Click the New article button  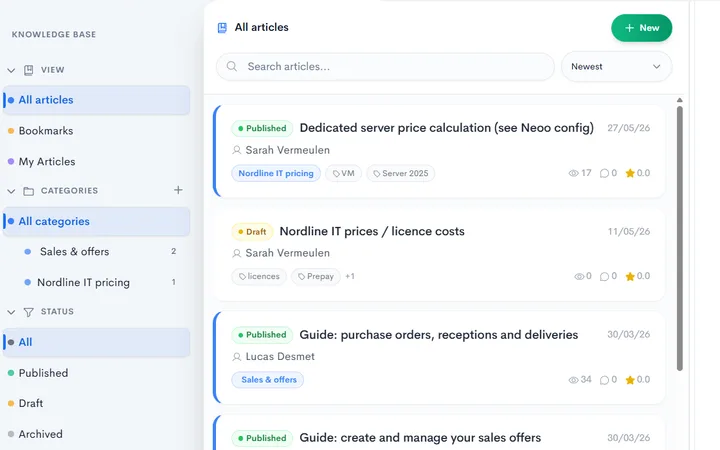click(641, 28)
